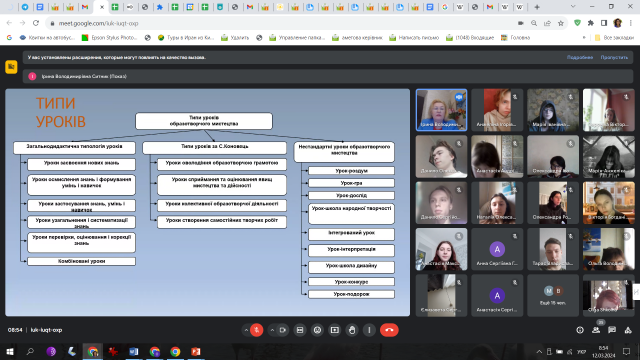
Task: Expand video settings arrow beside camera
Action: point(272,330)
